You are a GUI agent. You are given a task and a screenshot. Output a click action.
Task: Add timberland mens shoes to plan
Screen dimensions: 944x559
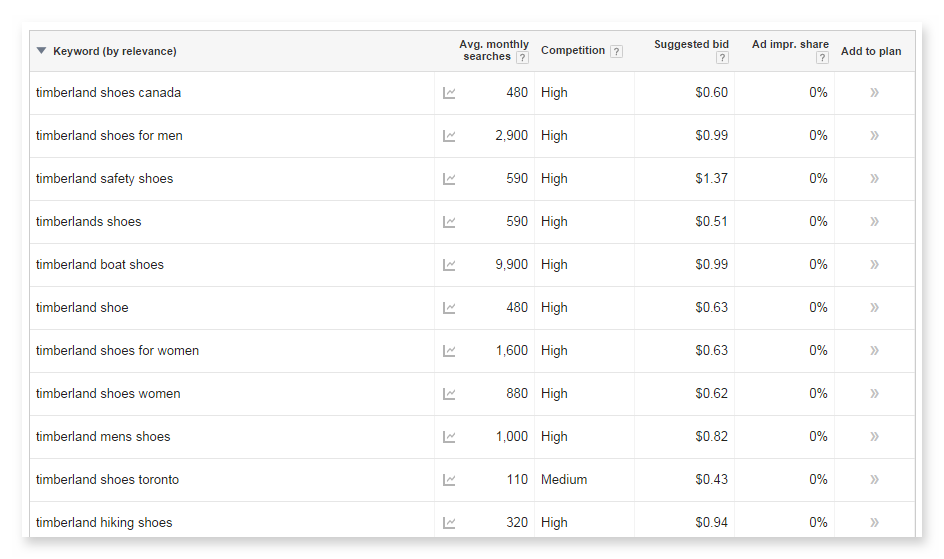[874, 437]
